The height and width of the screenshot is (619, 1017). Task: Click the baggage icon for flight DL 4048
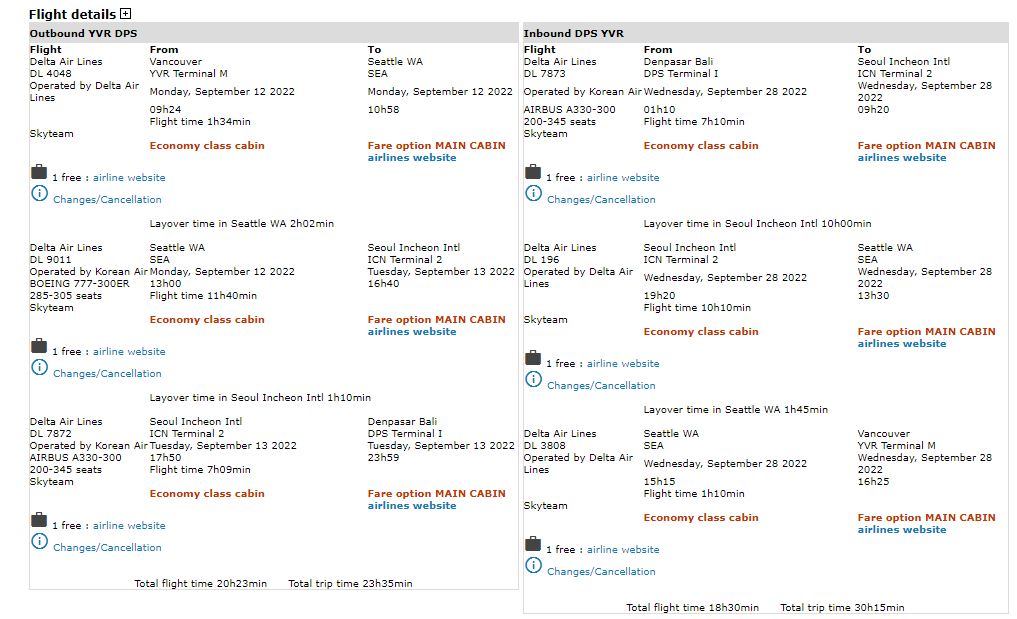(x=39, y=172)
